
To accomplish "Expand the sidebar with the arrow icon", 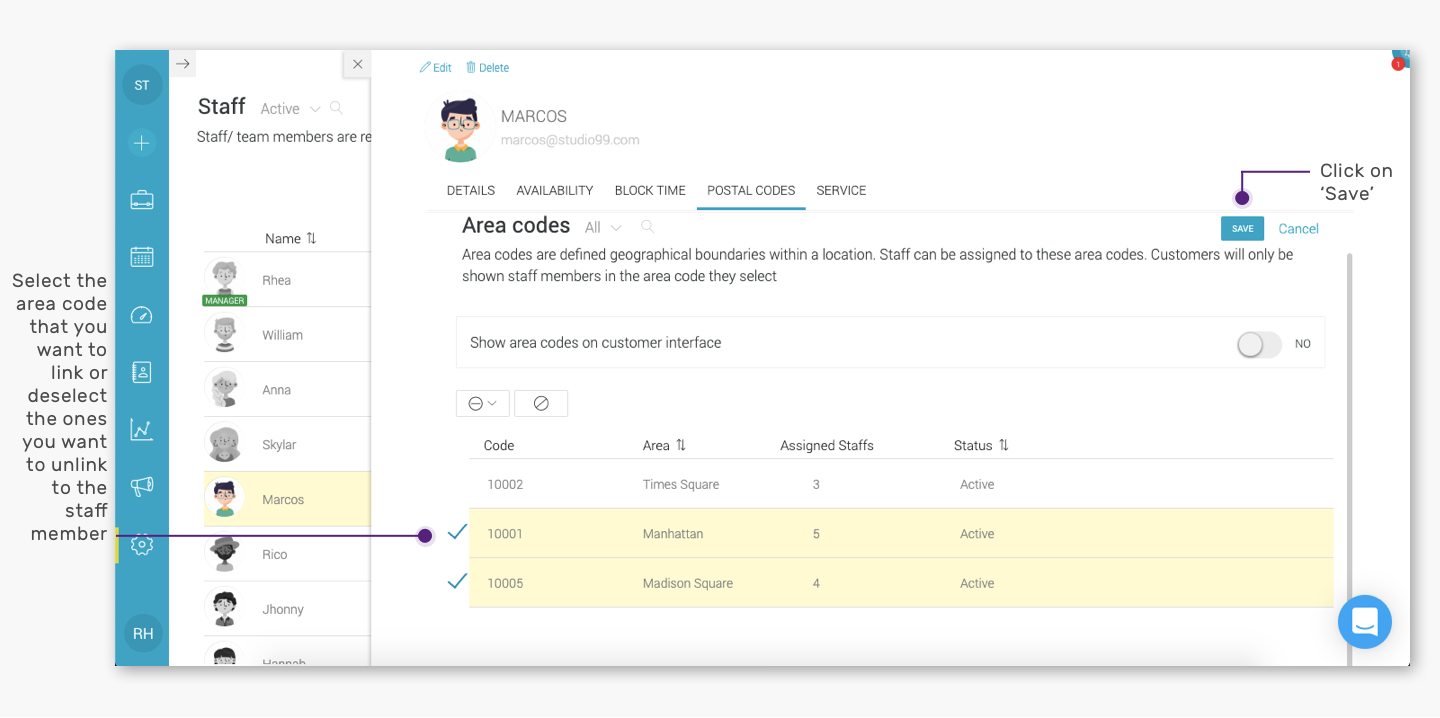I will coord(183,64).
